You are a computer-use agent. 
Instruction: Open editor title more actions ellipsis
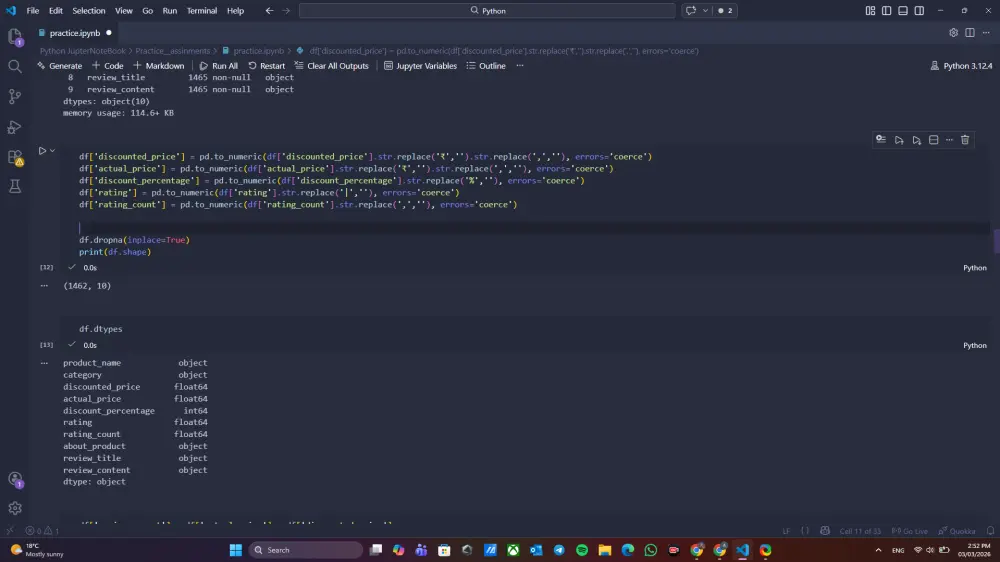coord(986,33)
